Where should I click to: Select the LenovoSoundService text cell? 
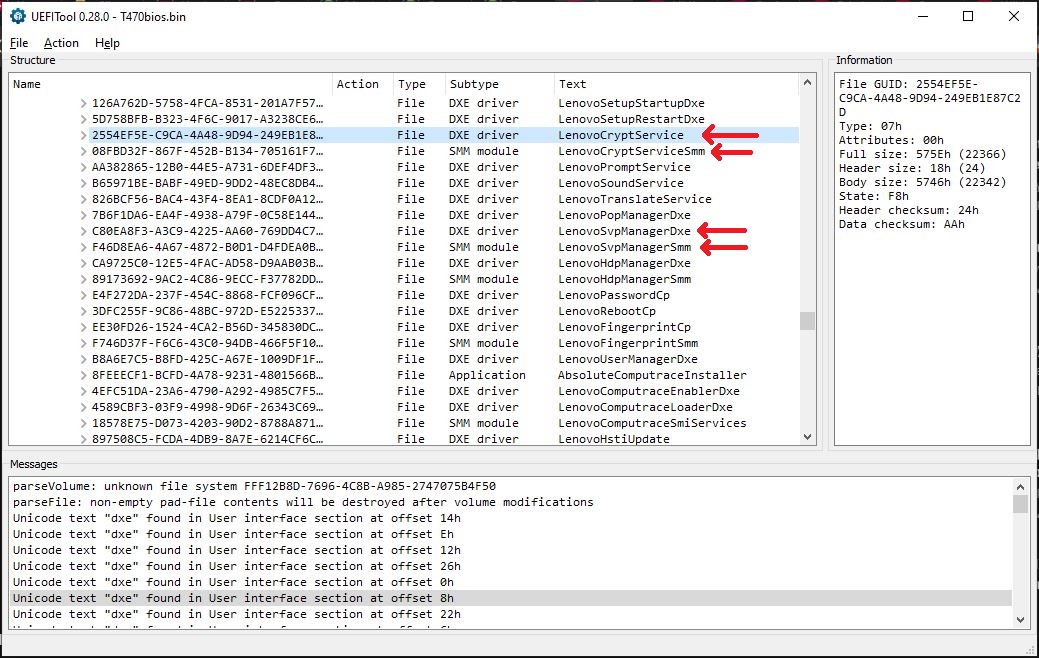pos(621,183)
